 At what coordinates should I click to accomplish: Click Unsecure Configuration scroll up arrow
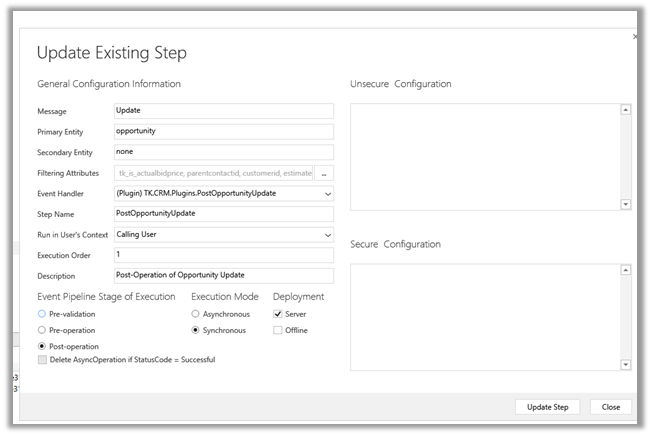pyautogui.click(x=625, y=110)
